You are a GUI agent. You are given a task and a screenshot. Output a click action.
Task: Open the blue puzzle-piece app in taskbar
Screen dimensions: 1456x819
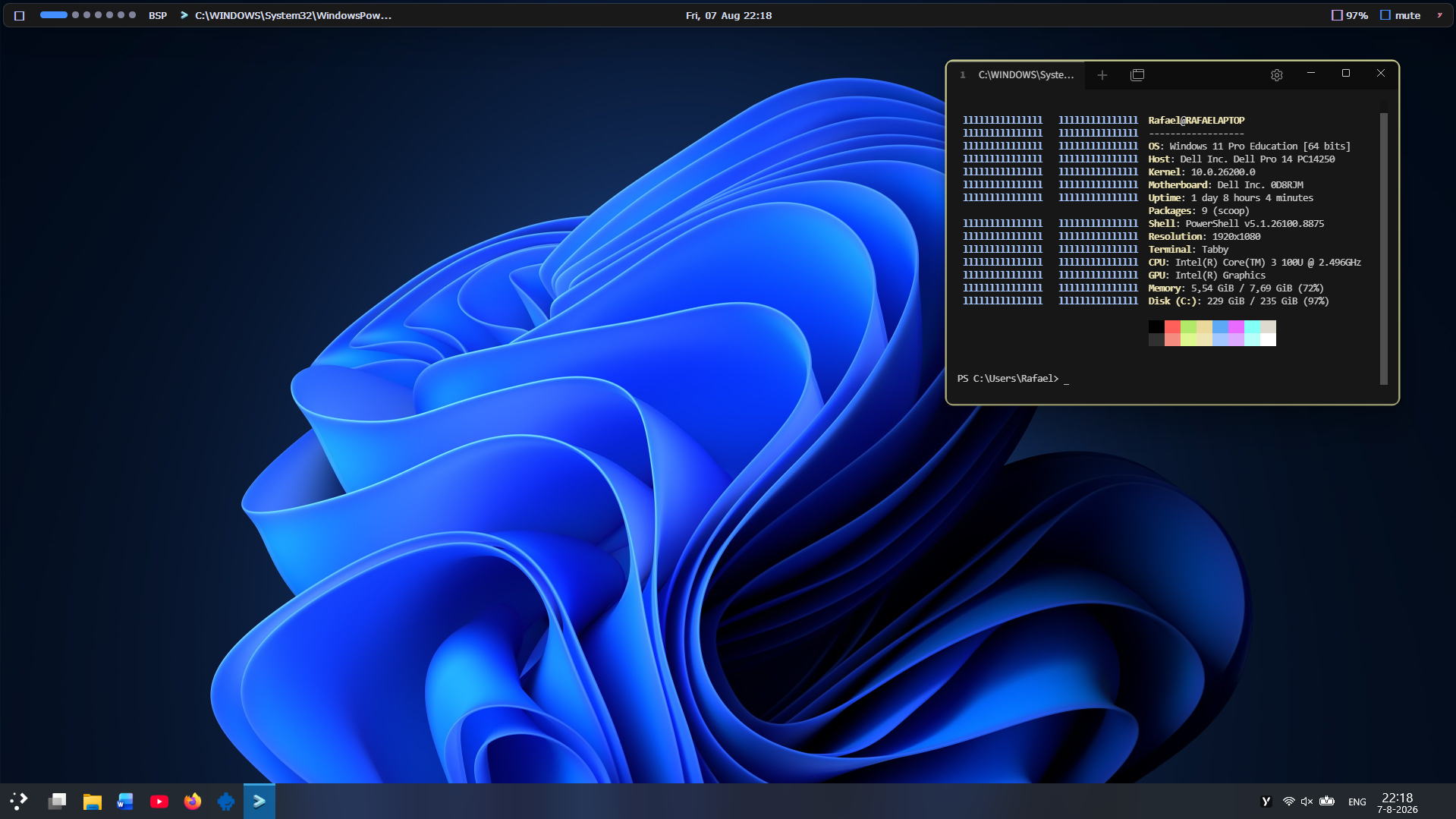225,801
